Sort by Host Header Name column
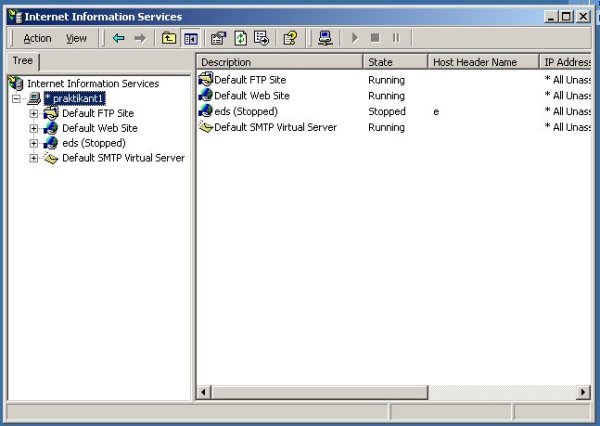 [x=483, y=62]
